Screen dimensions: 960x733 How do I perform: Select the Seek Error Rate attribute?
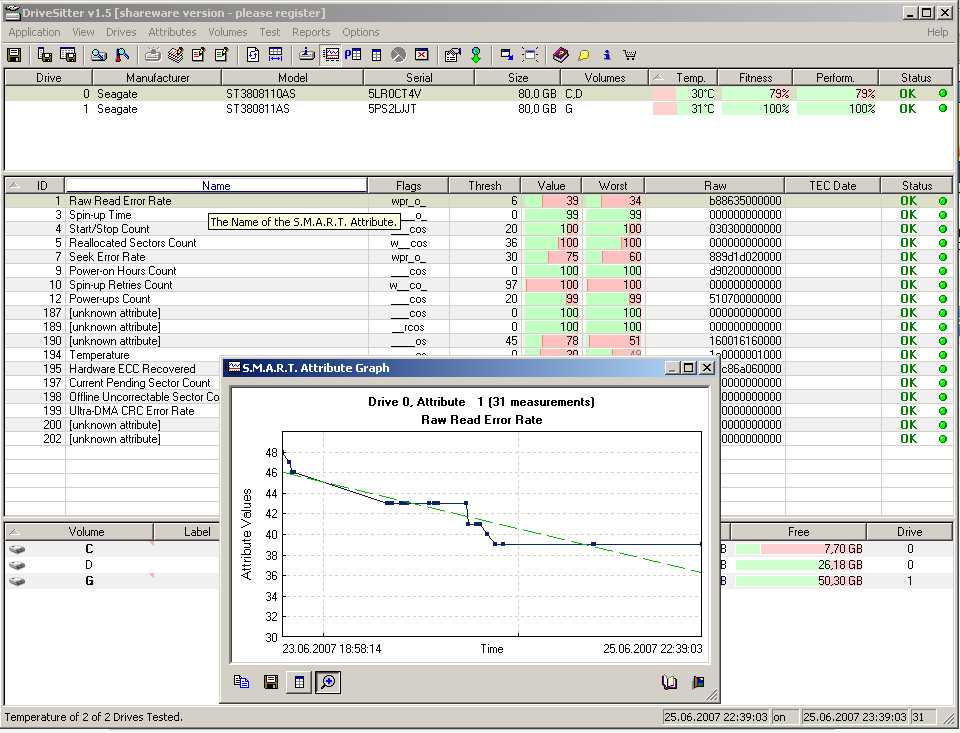point(478,257)
